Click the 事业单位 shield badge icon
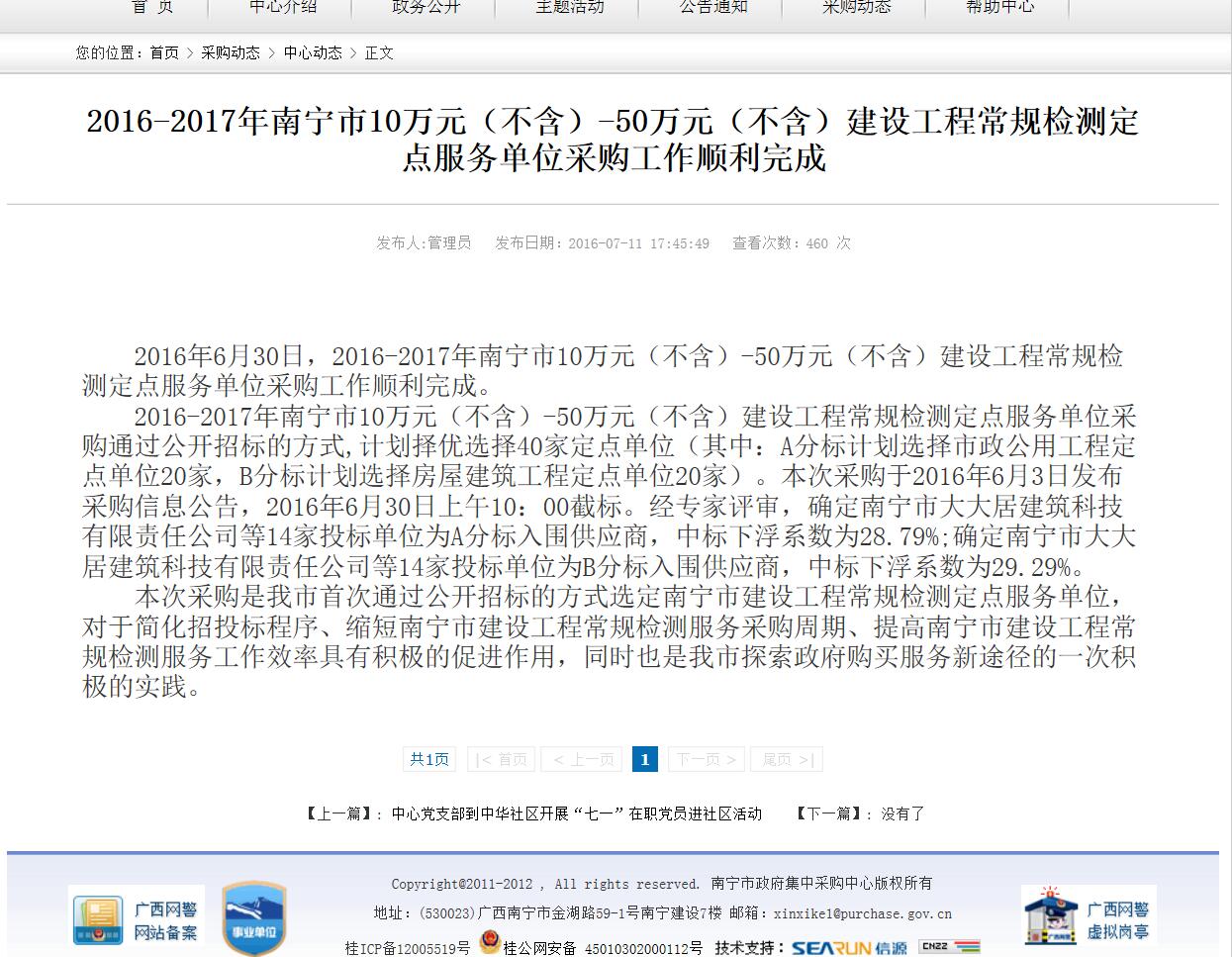This screenshot has width=1232, height=957. (253, 919)
